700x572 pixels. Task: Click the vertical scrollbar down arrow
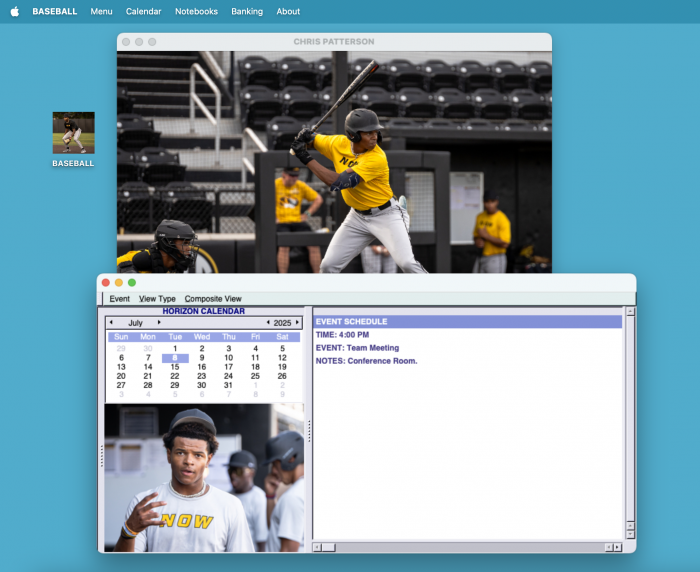click(630, 535)
